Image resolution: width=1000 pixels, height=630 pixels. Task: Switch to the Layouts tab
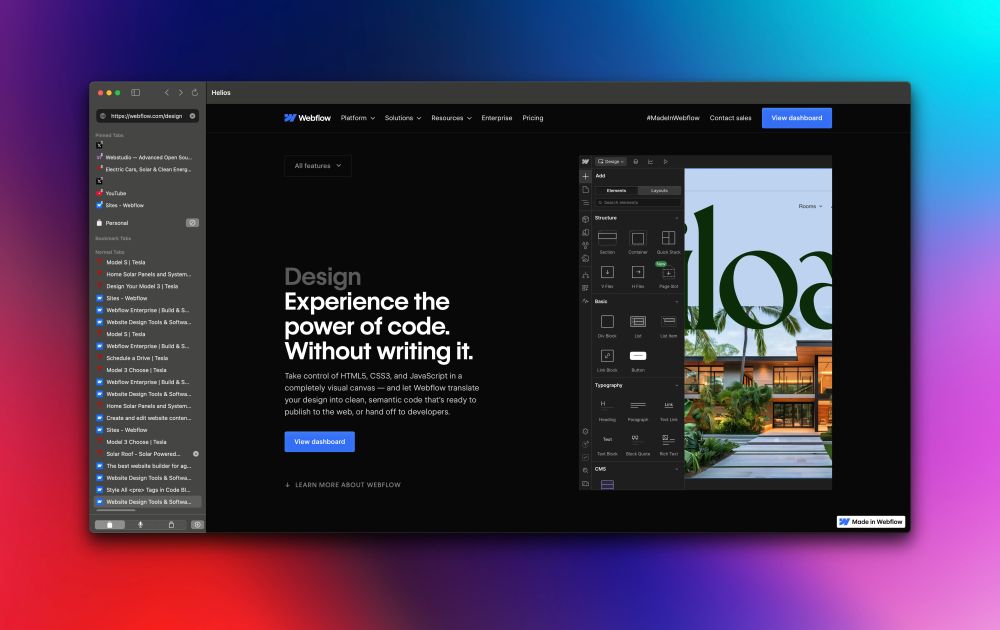tap(659, 191)
